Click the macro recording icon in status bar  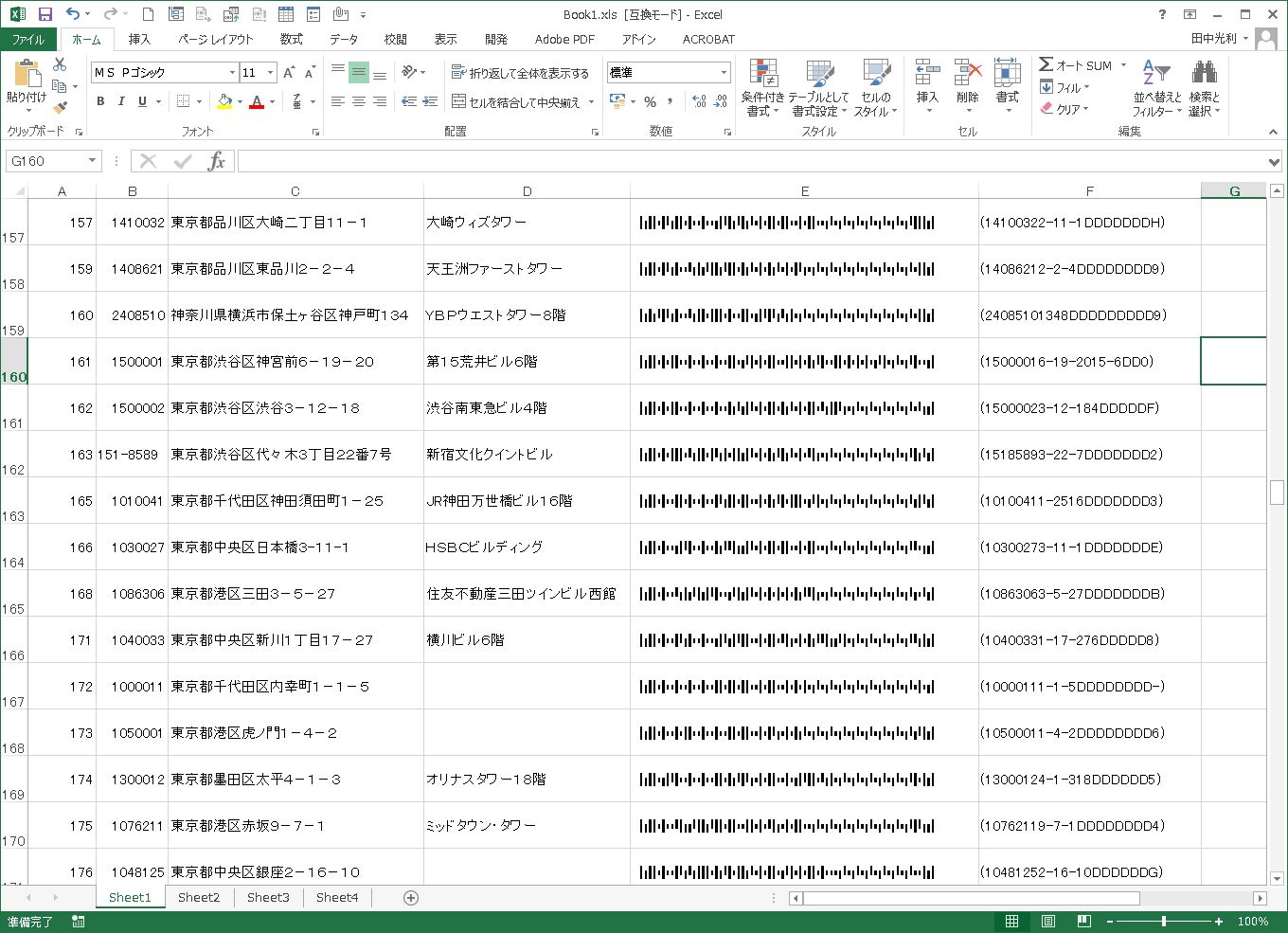(x=79, y=922)
